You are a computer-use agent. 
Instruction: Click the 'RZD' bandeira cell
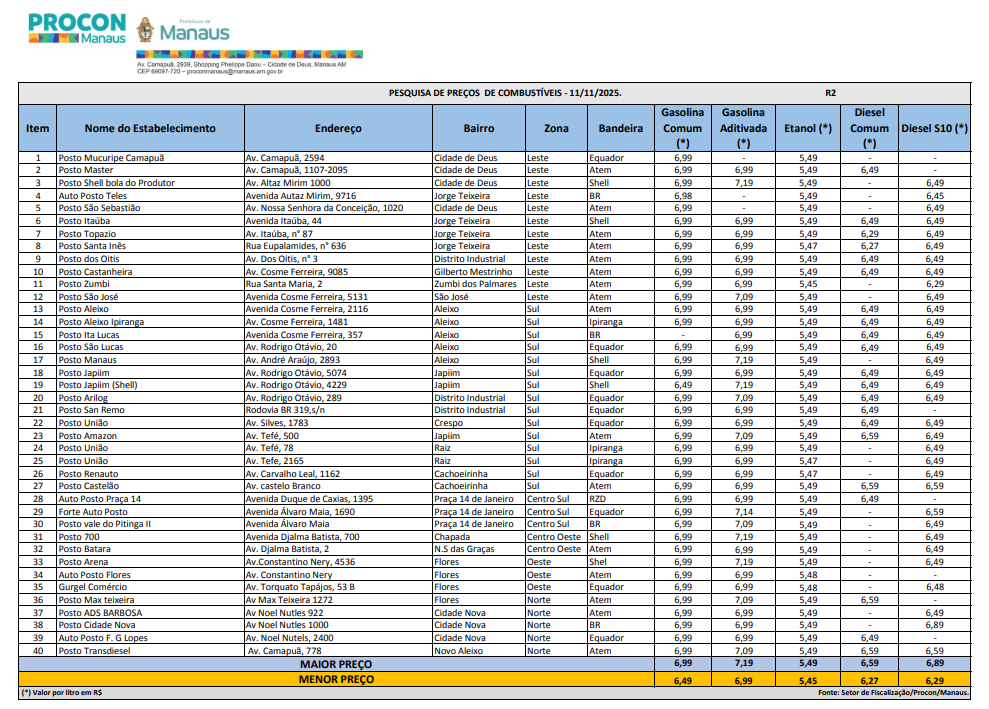point(598,499)
